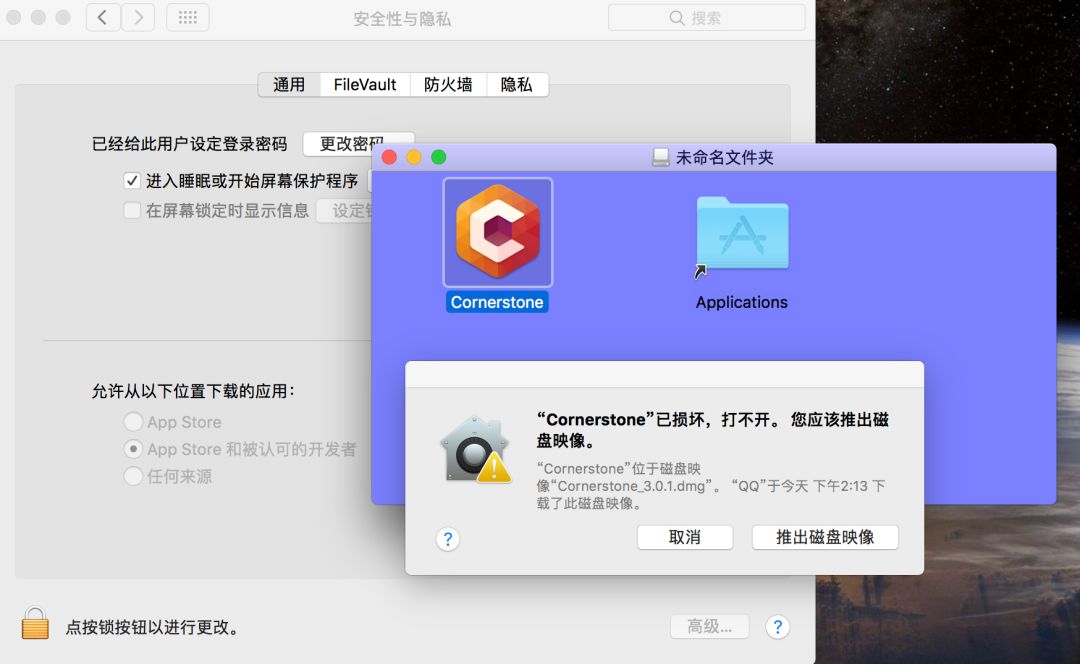Click the 高级… button

coord(709,627)
